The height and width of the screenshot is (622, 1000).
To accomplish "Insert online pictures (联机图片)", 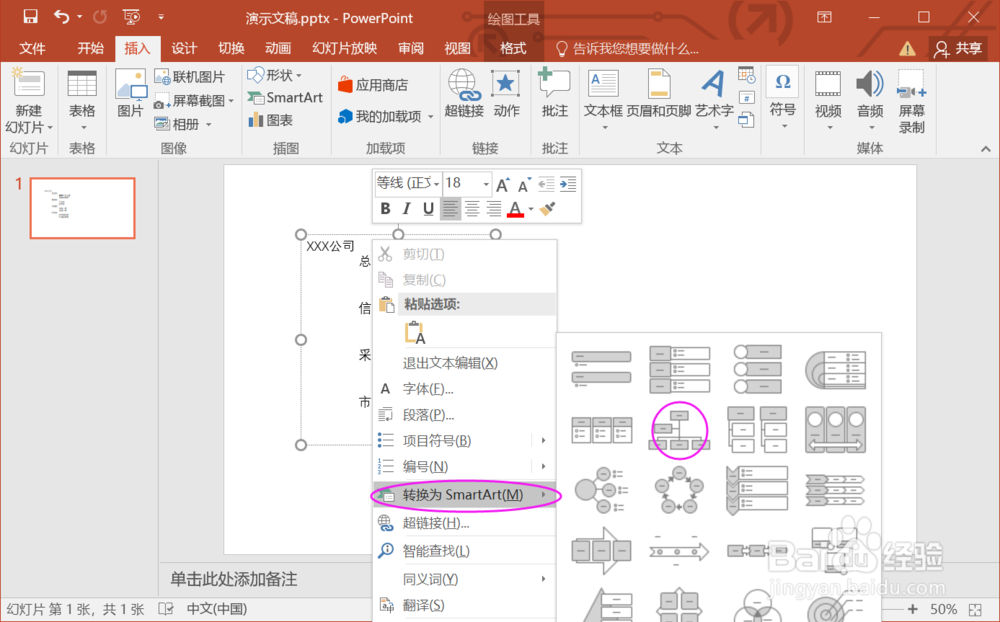I will [x=190, y=77].
